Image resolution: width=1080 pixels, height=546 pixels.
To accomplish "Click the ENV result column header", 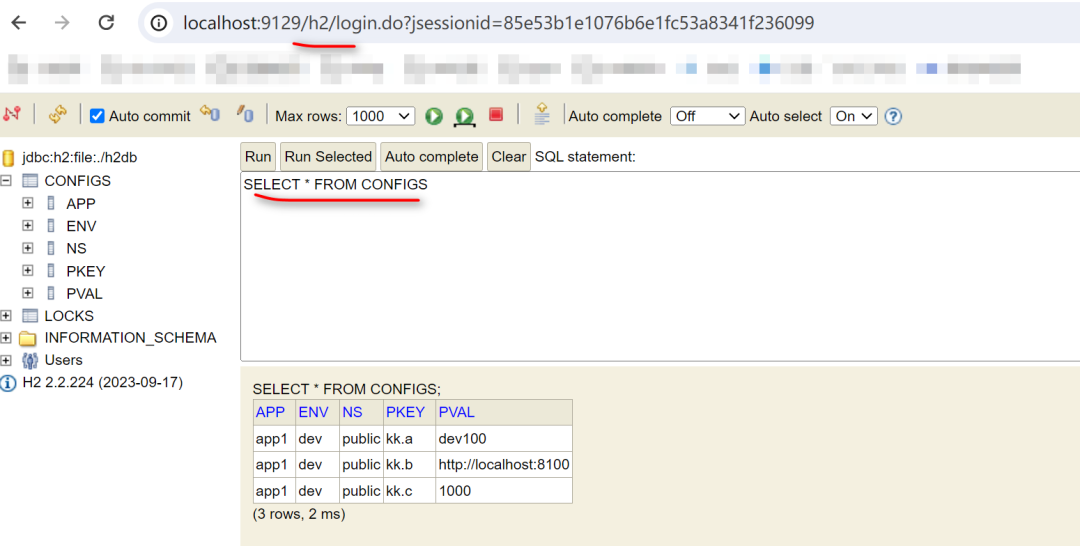I will [x=313, y=412].
